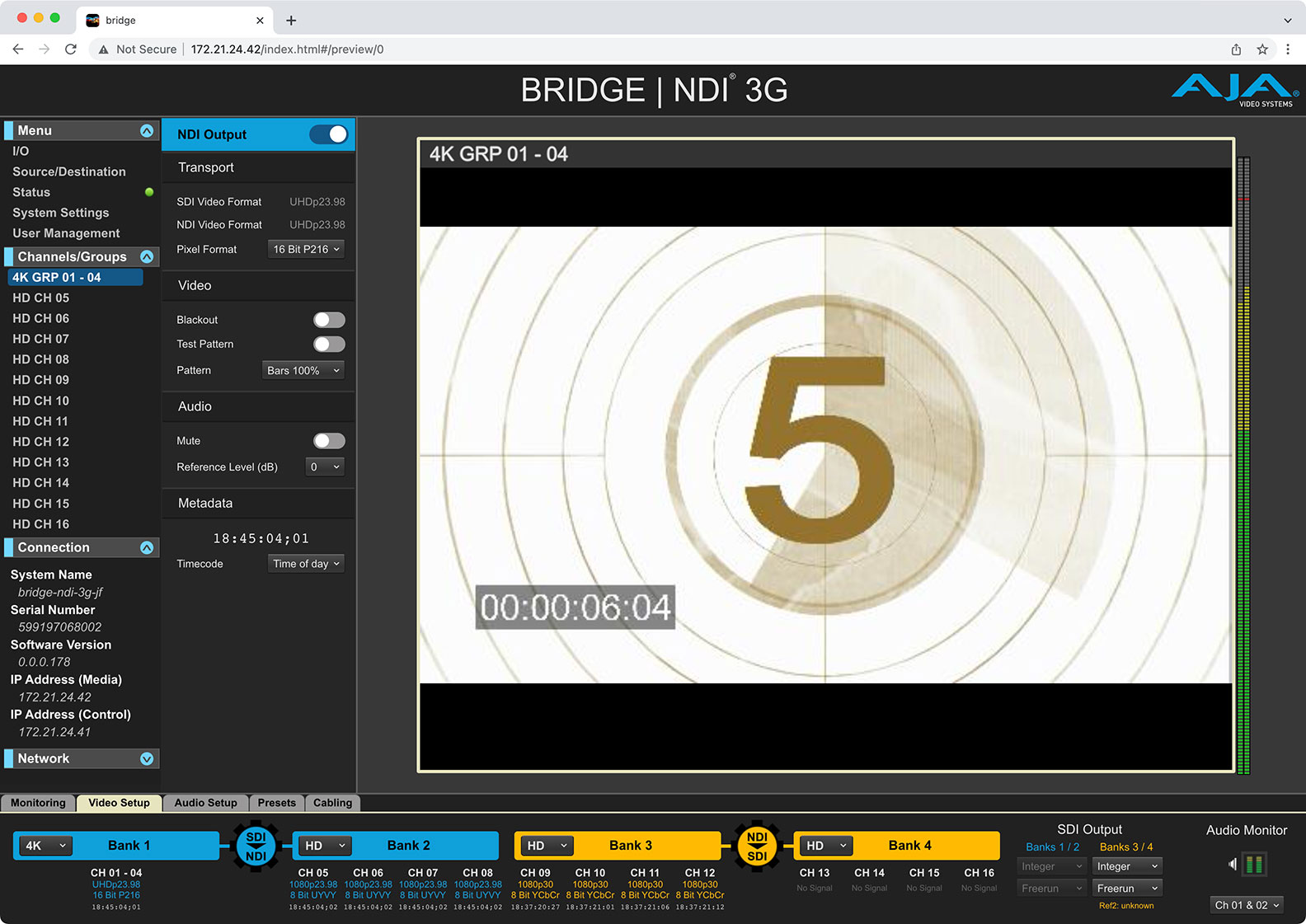
Task: Enable the Test Pattern toggle
Action: [x=329, y=345]
